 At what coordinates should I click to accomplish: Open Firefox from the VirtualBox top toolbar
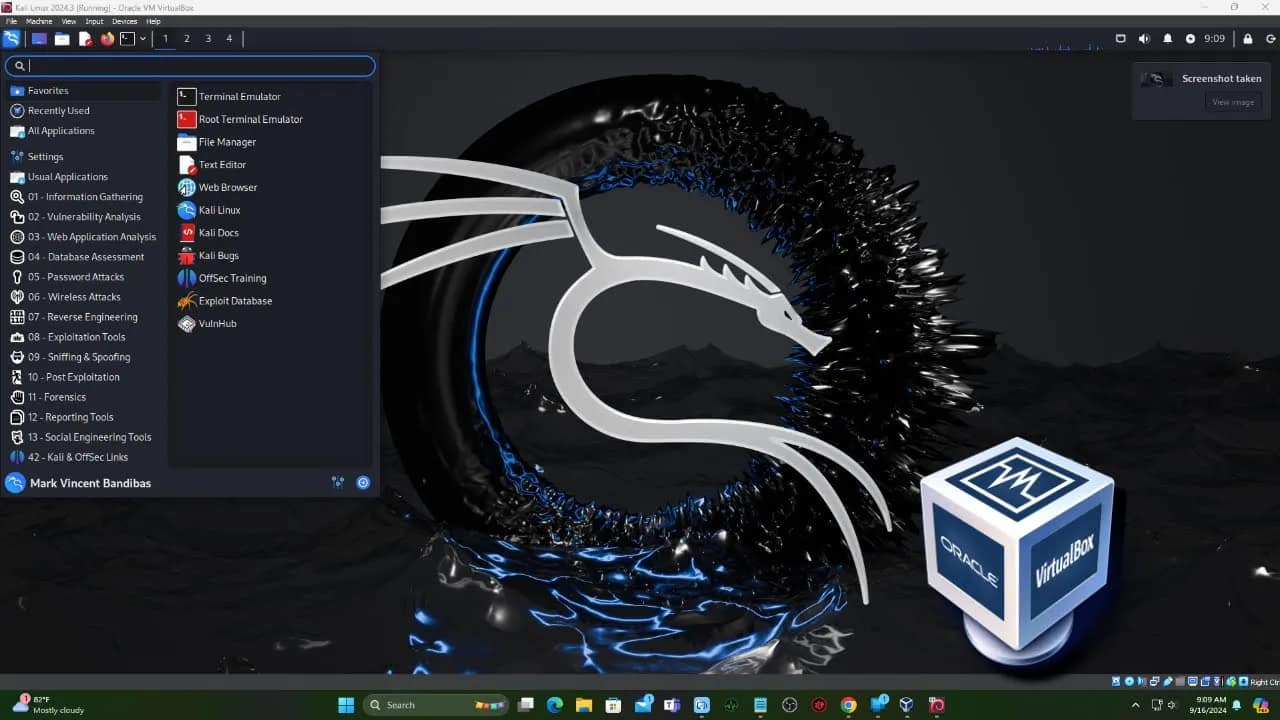pos(107,39)
